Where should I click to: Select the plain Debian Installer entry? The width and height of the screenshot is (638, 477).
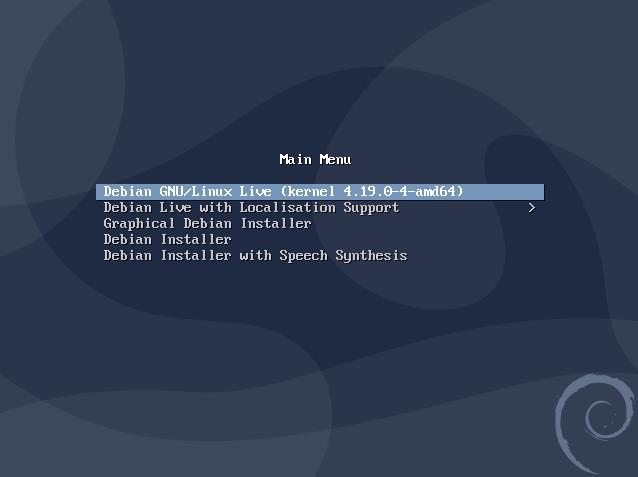[167, 239]
